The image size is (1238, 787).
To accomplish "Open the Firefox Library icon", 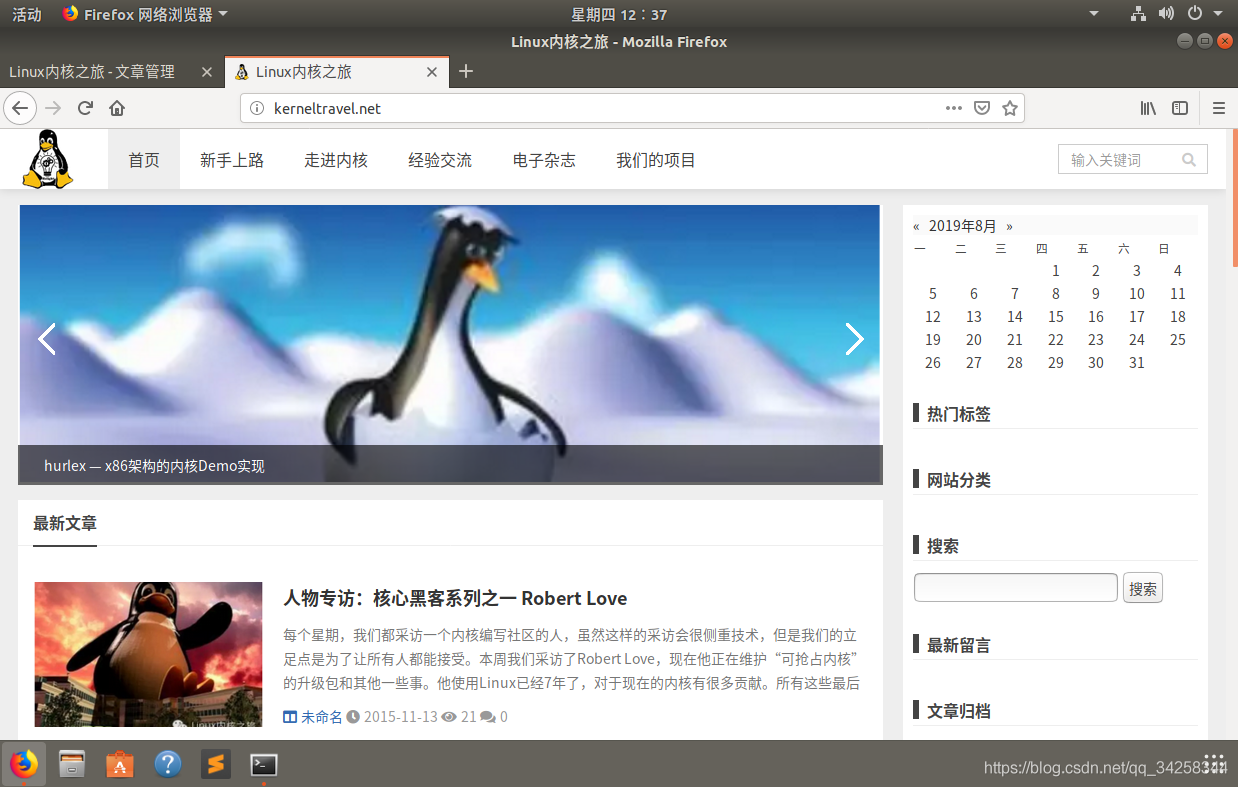I will (x=1148, y=108).
